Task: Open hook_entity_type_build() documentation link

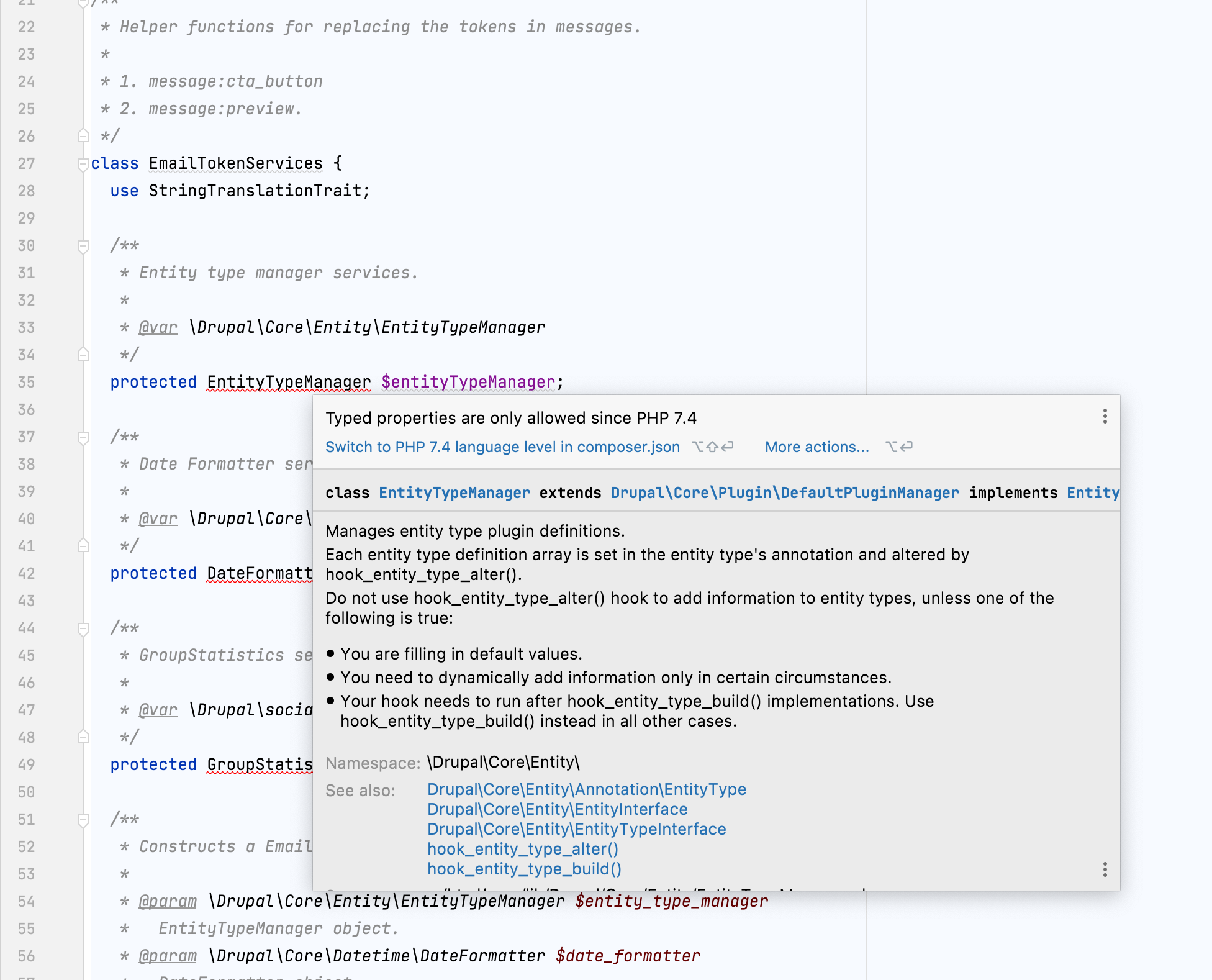Action: click(525, 869)
